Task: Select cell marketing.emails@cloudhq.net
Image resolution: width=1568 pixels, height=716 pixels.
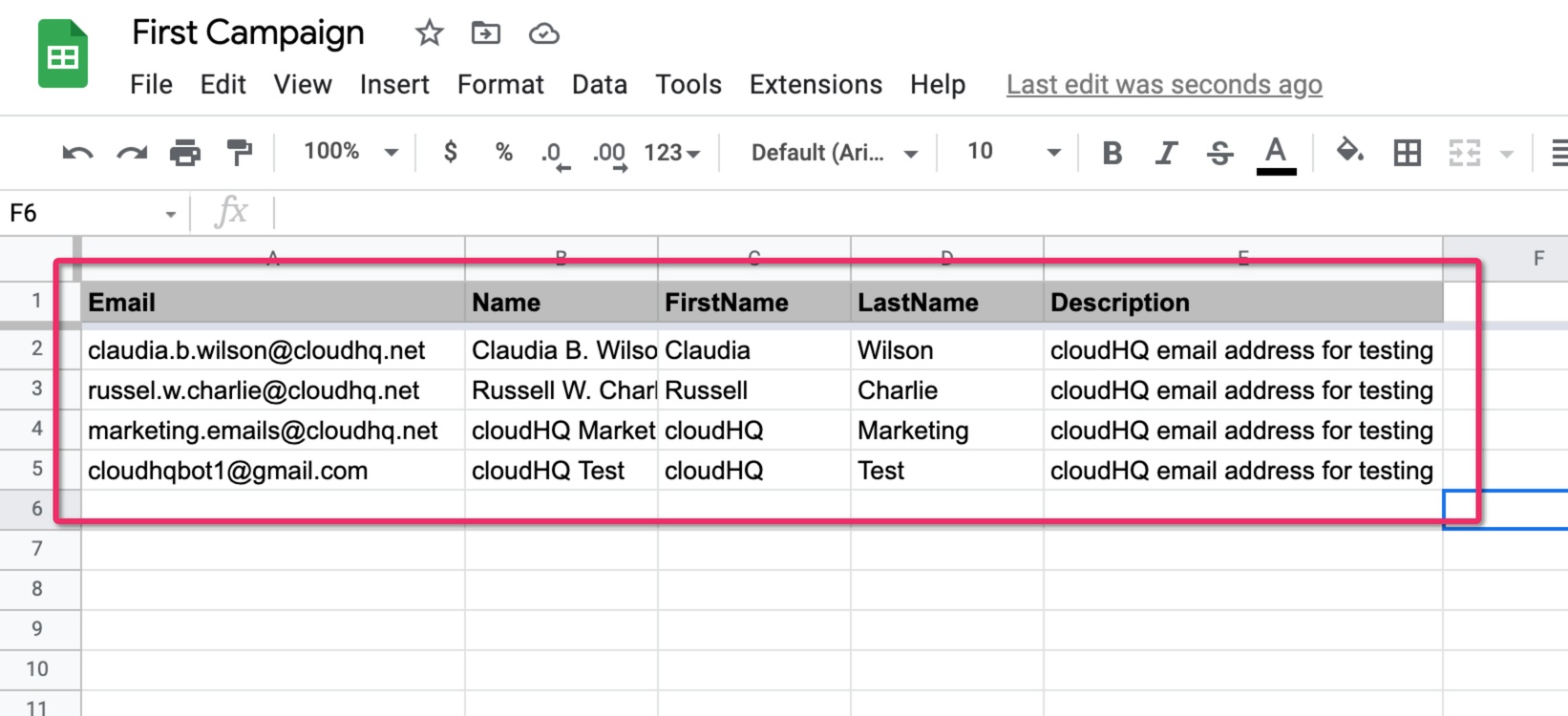Action: point(273,431)
